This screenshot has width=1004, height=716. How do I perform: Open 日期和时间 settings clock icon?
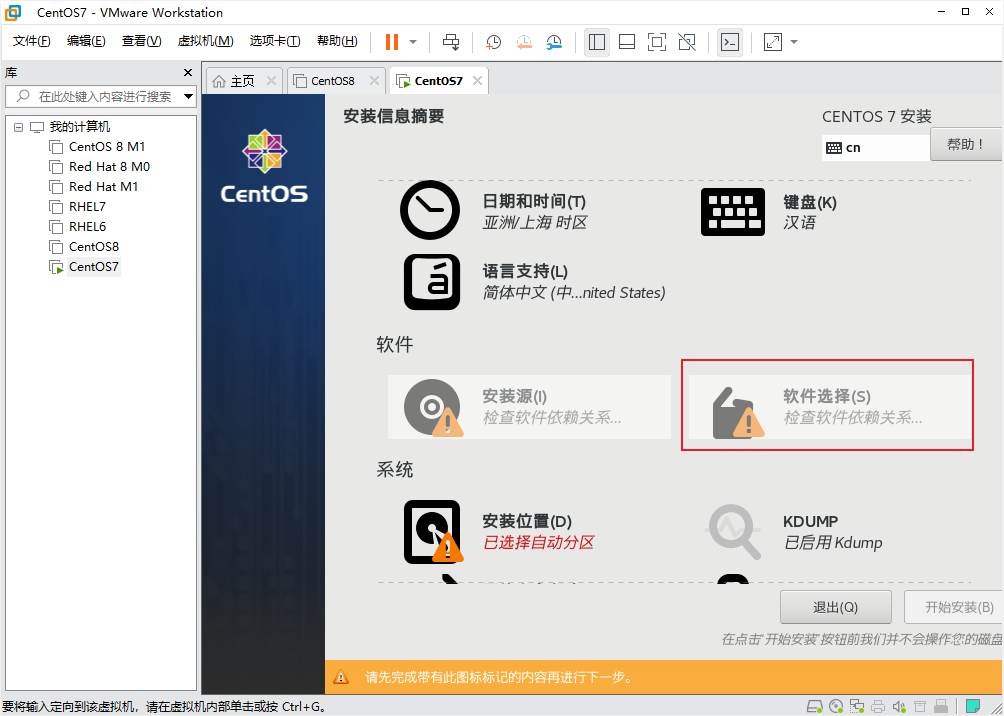click(x=430, y=210)
